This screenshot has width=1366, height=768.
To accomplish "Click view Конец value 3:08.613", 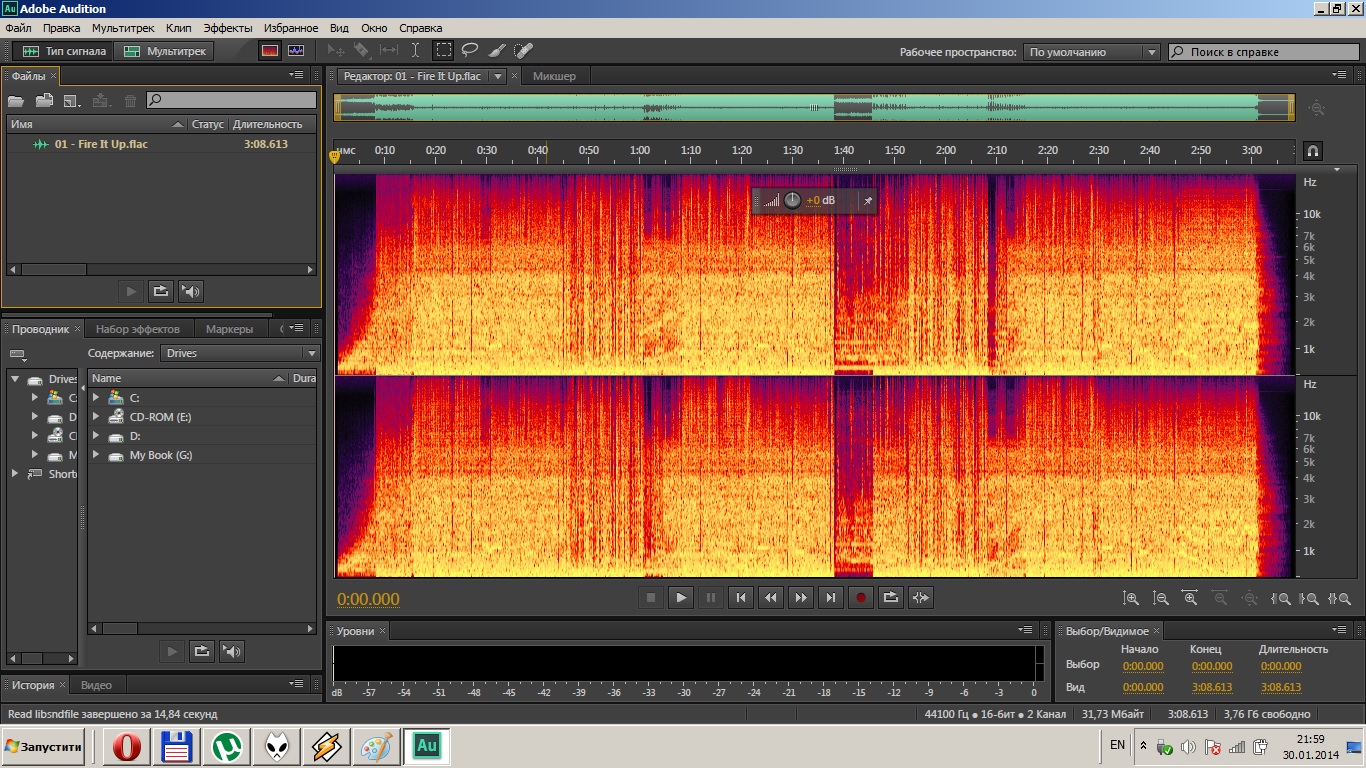I will pos(1212,687).
